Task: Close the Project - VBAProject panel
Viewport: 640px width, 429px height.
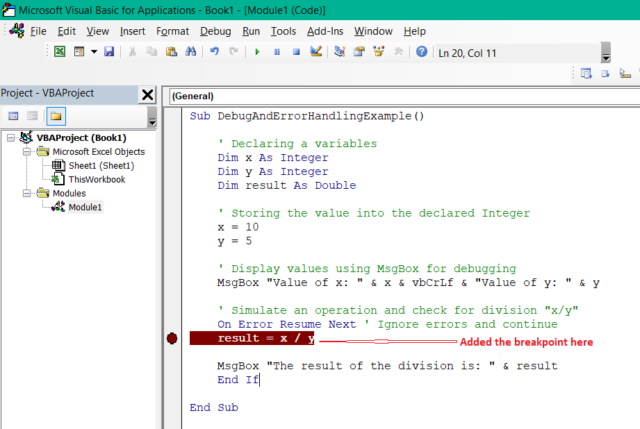Action: (x=146, y=94)
